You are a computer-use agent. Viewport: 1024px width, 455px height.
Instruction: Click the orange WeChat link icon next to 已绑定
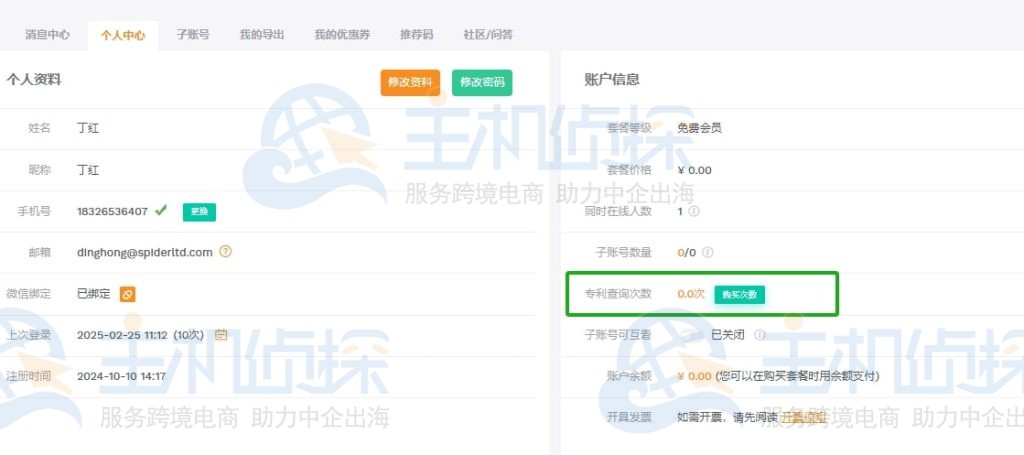coord(127,294)
